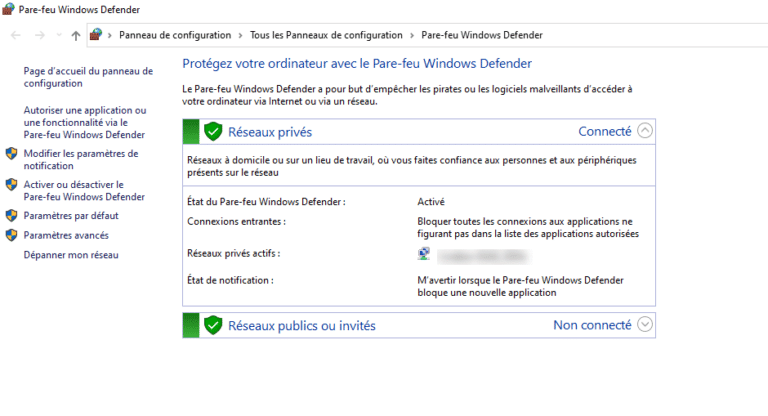Click shield icon beside Modifier les paramètres
Image resolution: width=768 pixels, height=416 pixels.
tap(11, 154)
